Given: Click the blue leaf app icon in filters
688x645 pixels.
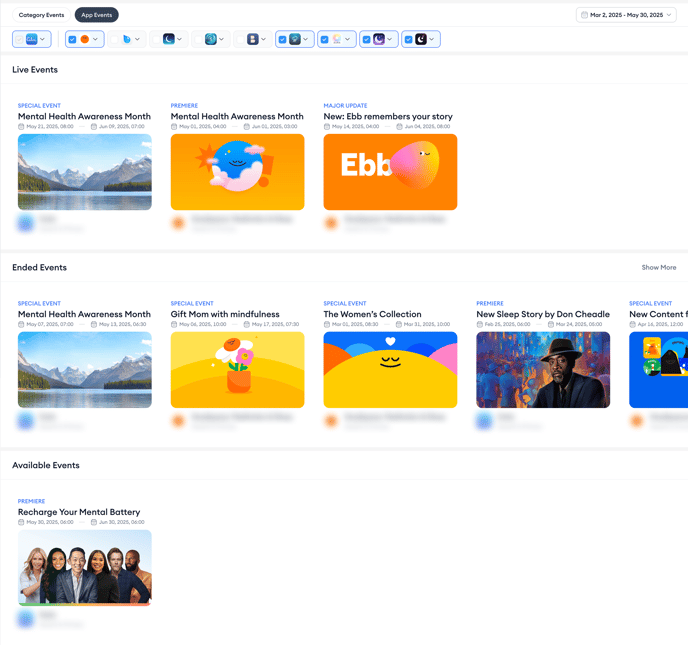Looking at the screenshot, I should click(126, 39).
